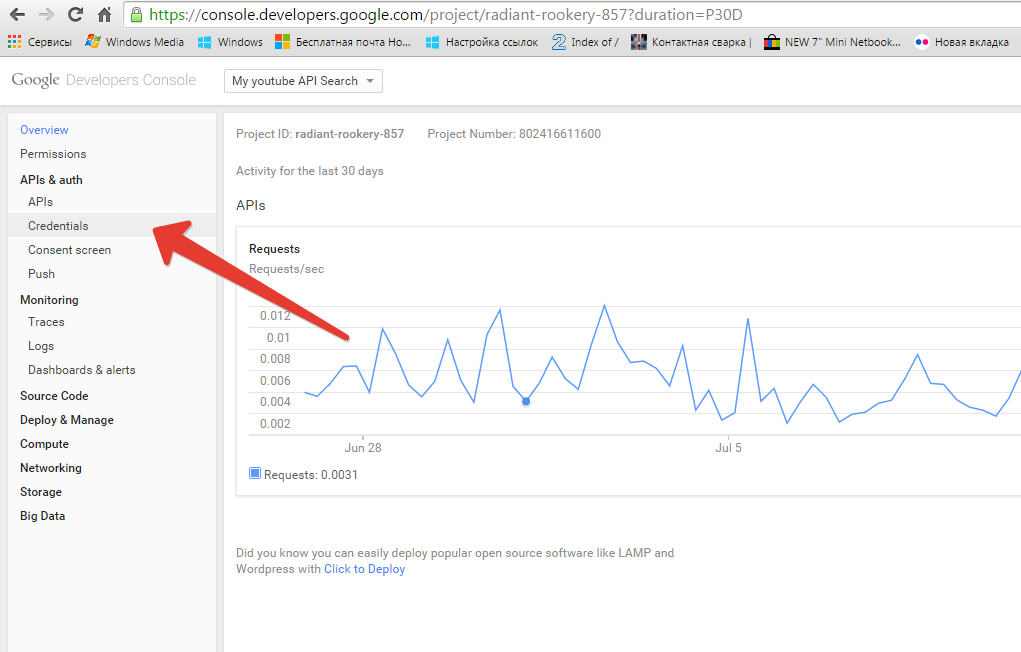Open the Consent screen page

[70, 250]
